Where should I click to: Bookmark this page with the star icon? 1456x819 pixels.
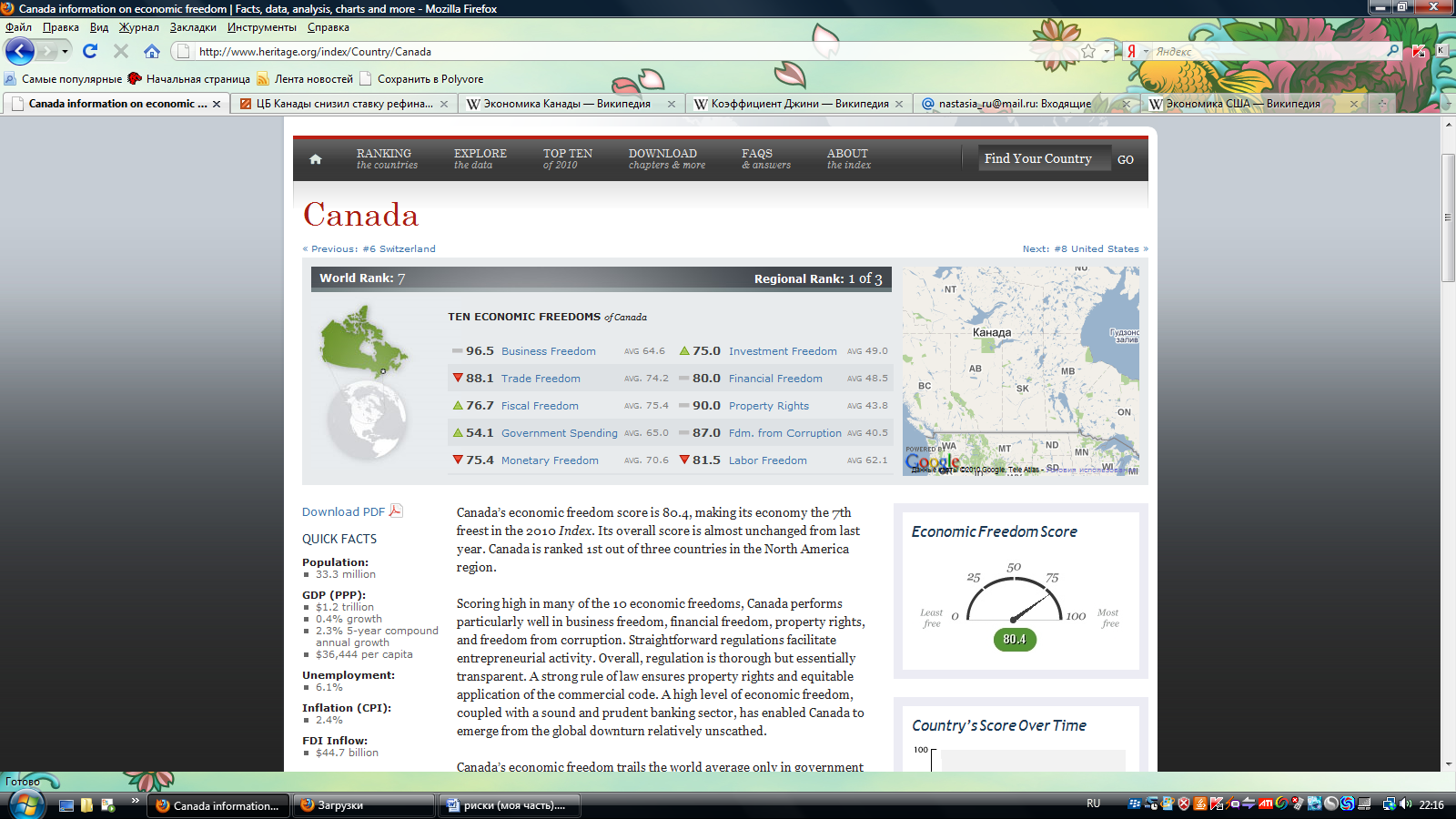(x=1088, y=51)
